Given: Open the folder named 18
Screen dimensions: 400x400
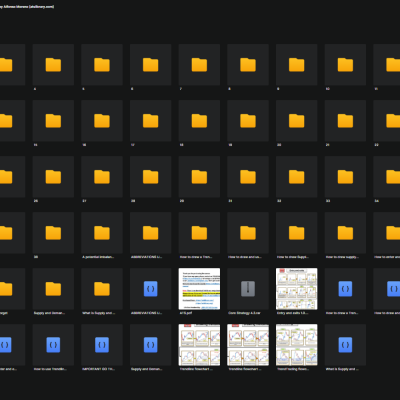Looking at the screenshot, I should click(x=199, y=121).
